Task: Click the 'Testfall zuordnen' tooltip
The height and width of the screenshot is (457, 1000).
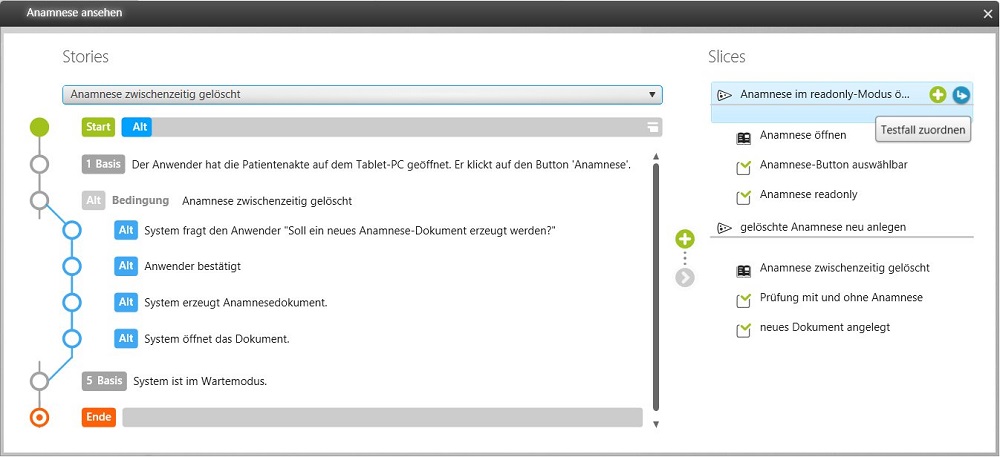Action: coord(923,130)
